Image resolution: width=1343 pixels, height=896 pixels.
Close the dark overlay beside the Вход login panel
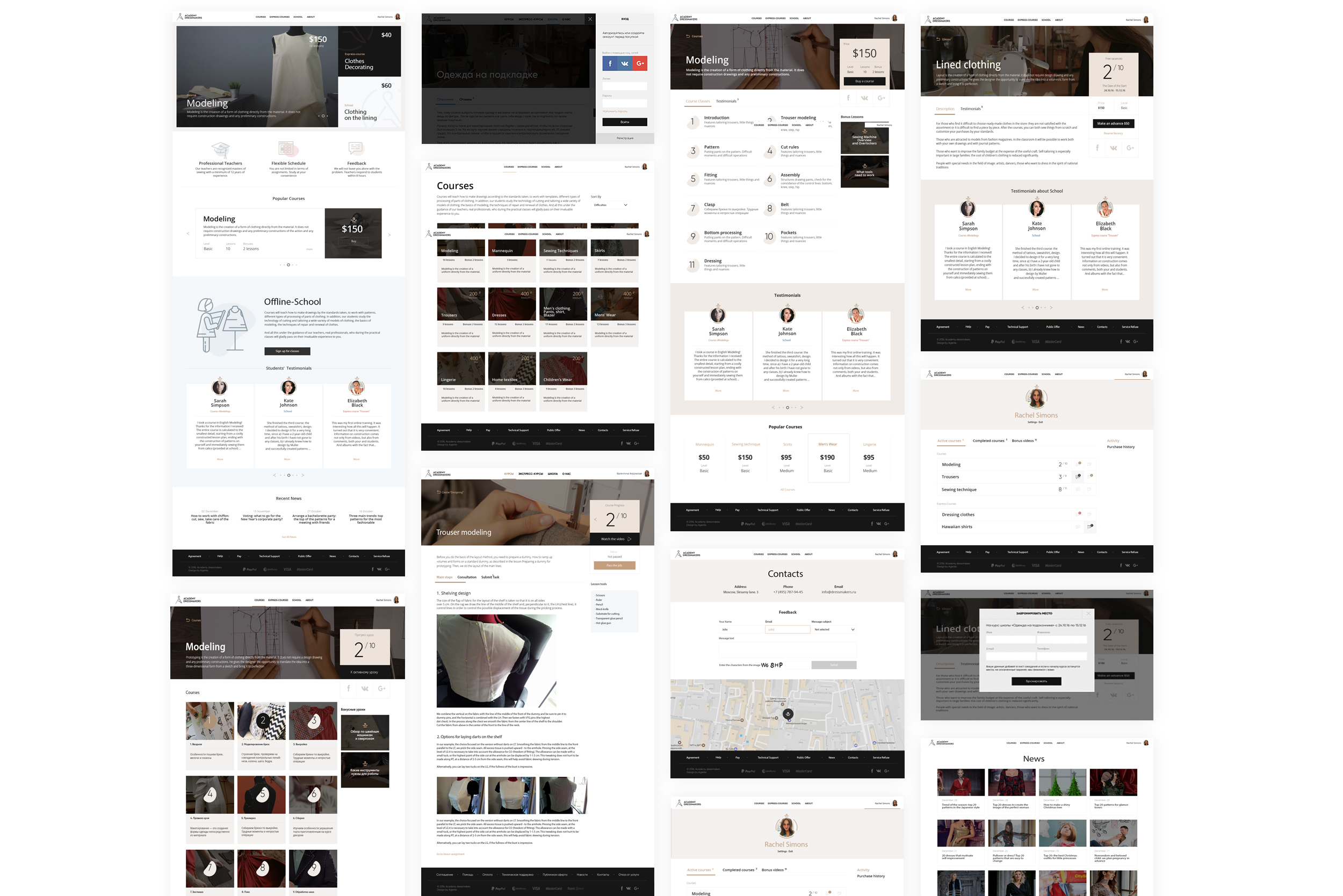590,19
